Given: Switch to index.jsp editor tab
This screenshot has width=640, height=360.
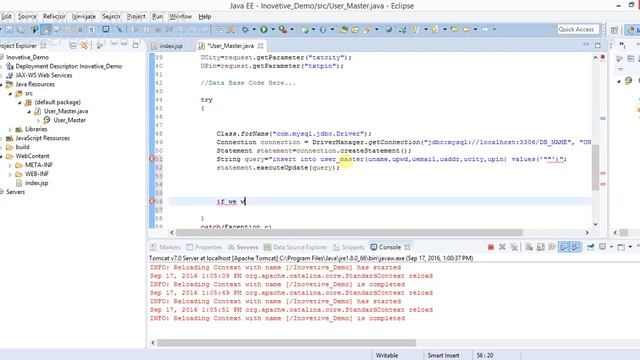Looking at the screenshot, I should pos(171,46).
